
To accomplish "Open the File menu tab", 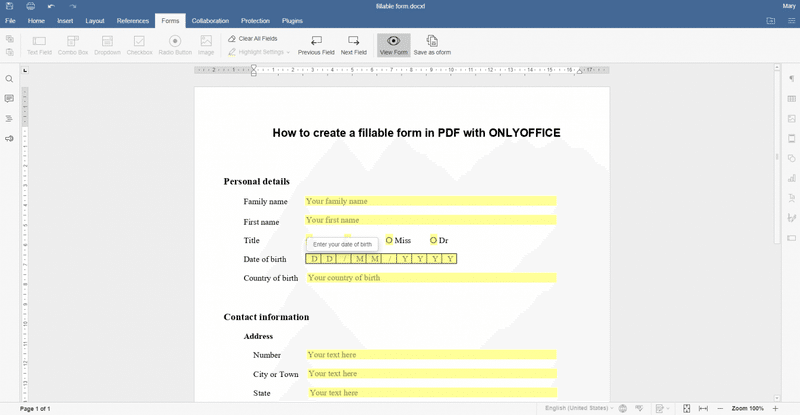I will click(x=10, y=21).
